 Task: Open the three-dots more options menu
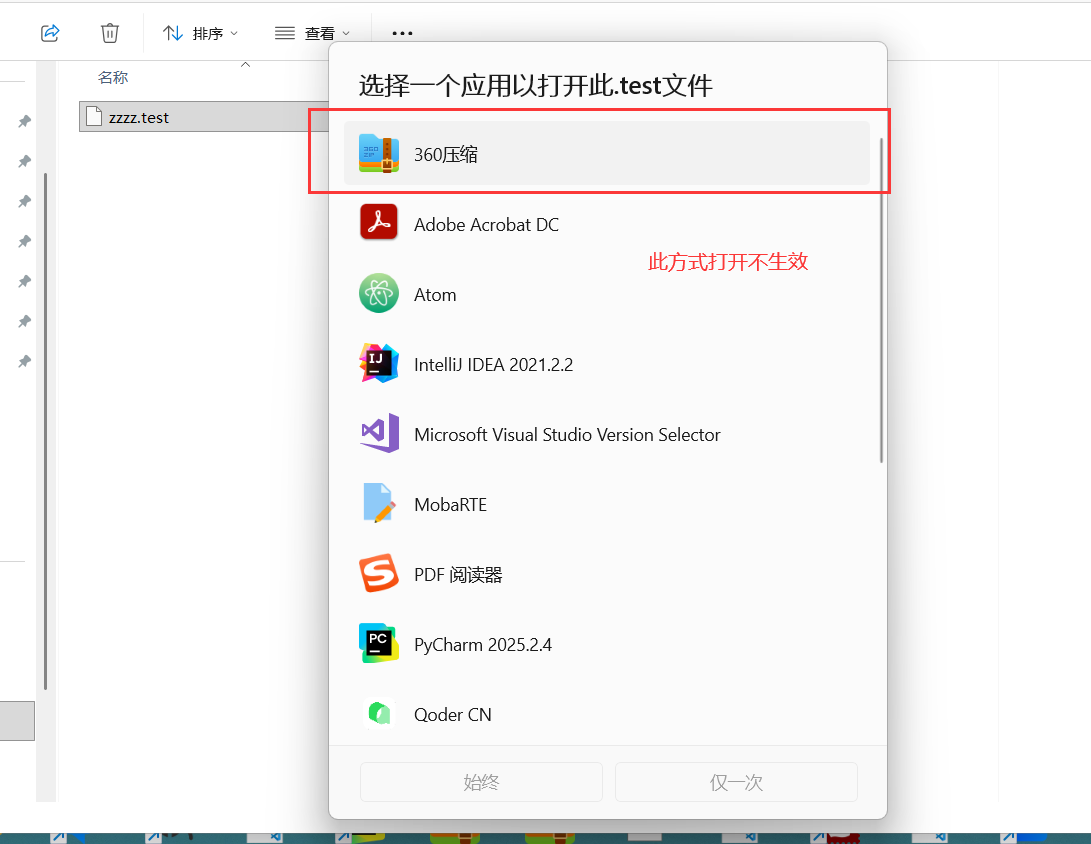[402, 33]
